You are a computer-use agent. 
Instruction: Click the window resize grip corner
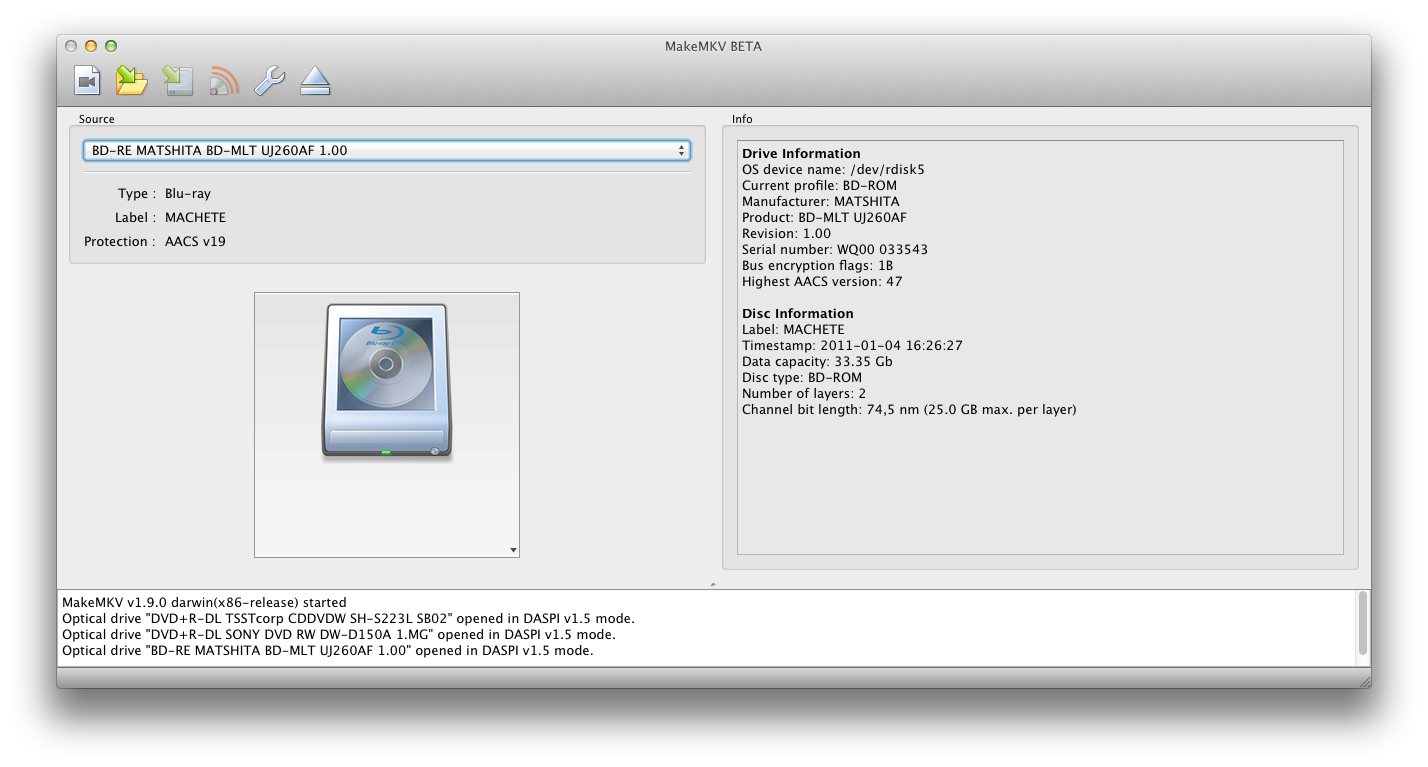[x=1364, y=681]
